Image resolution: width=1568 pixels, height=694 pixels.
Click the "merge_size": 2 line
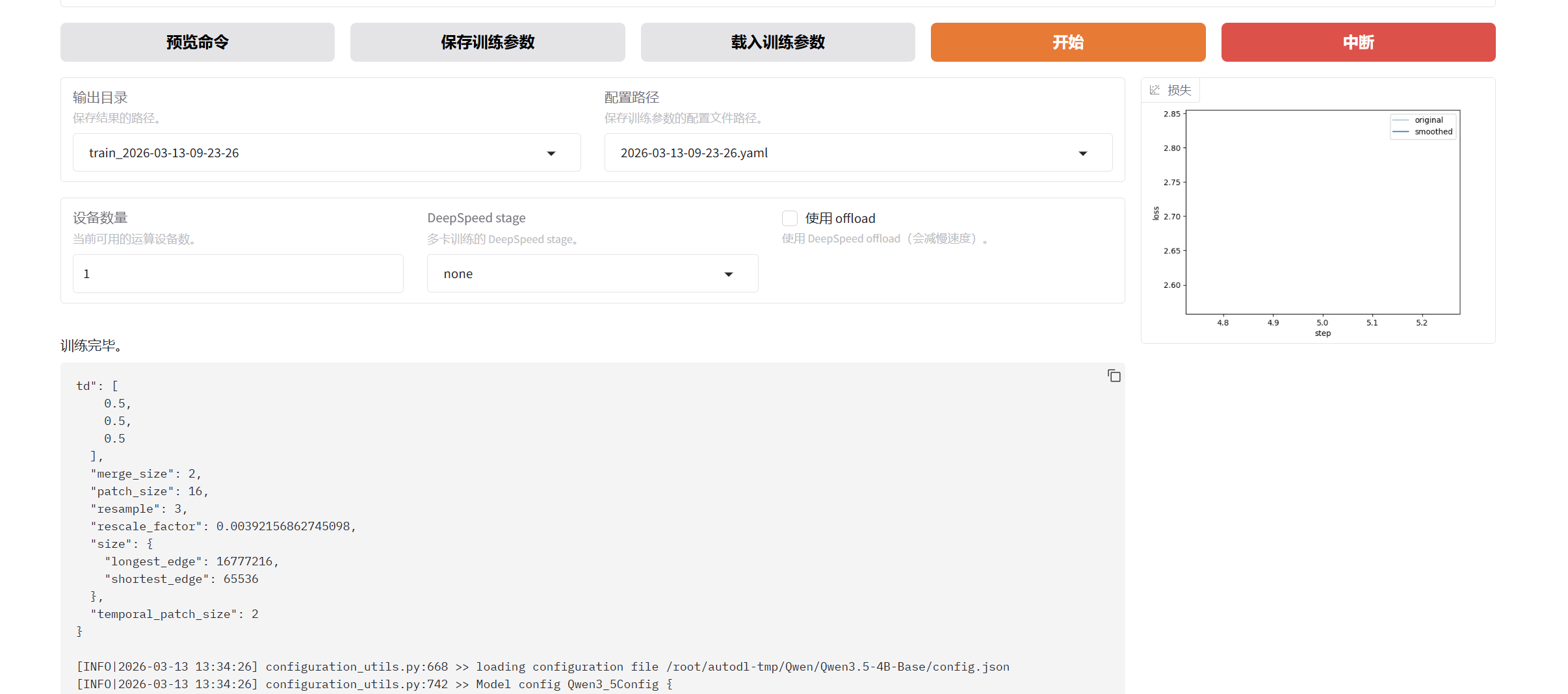(x=146, y=474)
